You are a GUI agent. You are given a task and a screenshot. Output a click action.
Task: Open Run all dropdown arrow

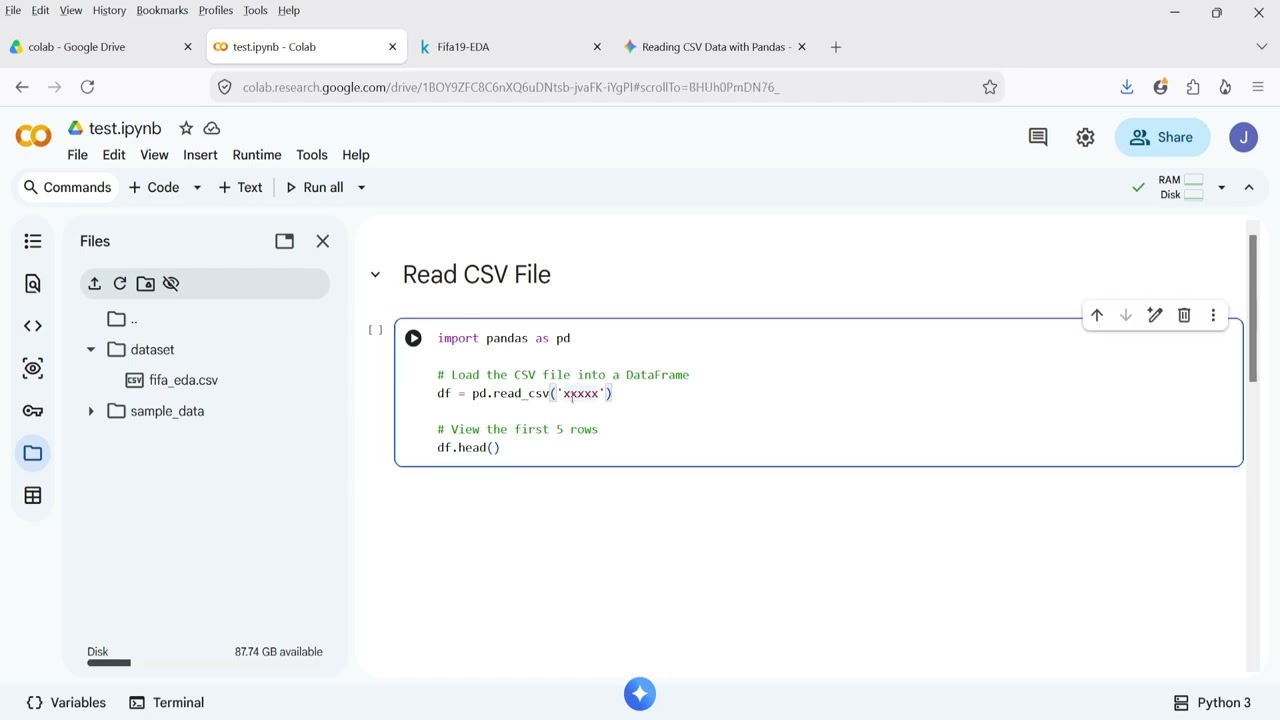[361, 187]
